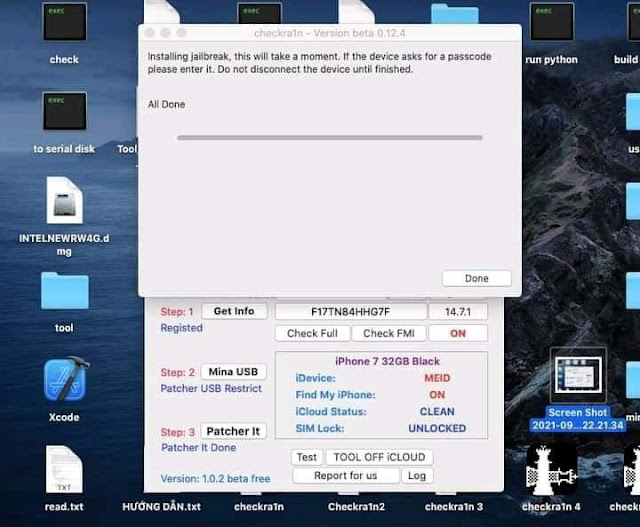The height and width of the screenshot is (527, 640).
Task: Click the TOOL OFF iCLOUD button
Action: point(379,457)
